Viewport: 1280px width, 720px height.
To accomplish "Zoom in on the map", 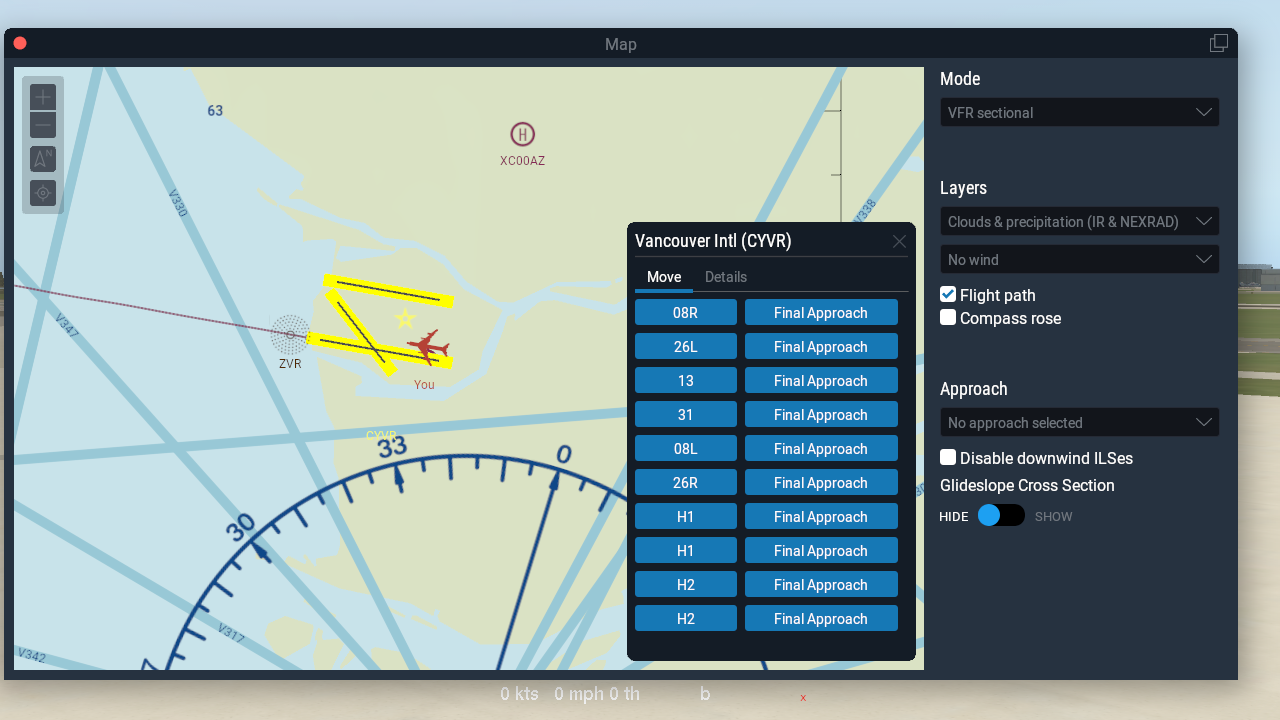I will (43, 97).
